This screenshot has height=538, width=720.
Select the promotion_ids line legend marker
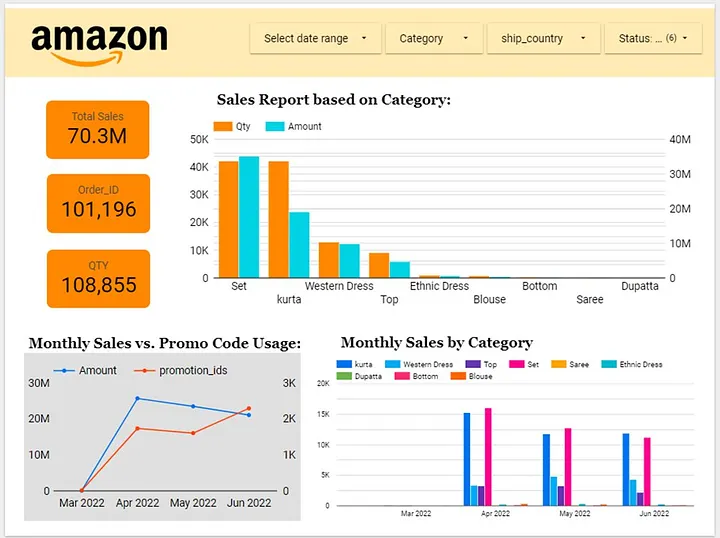(x=144, y=371)
